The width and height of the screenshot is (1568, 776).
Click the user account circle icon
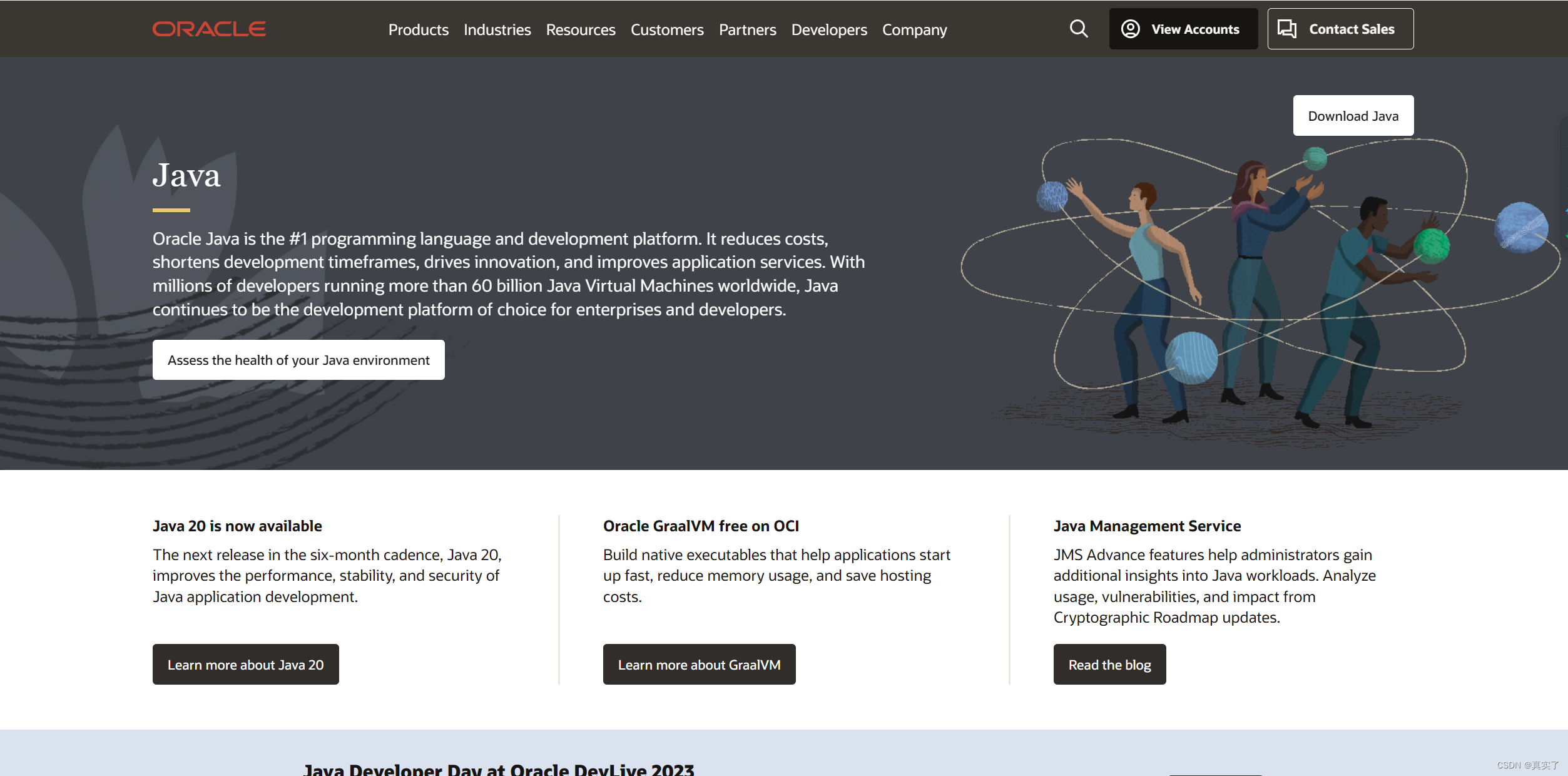pos(1130,29)
